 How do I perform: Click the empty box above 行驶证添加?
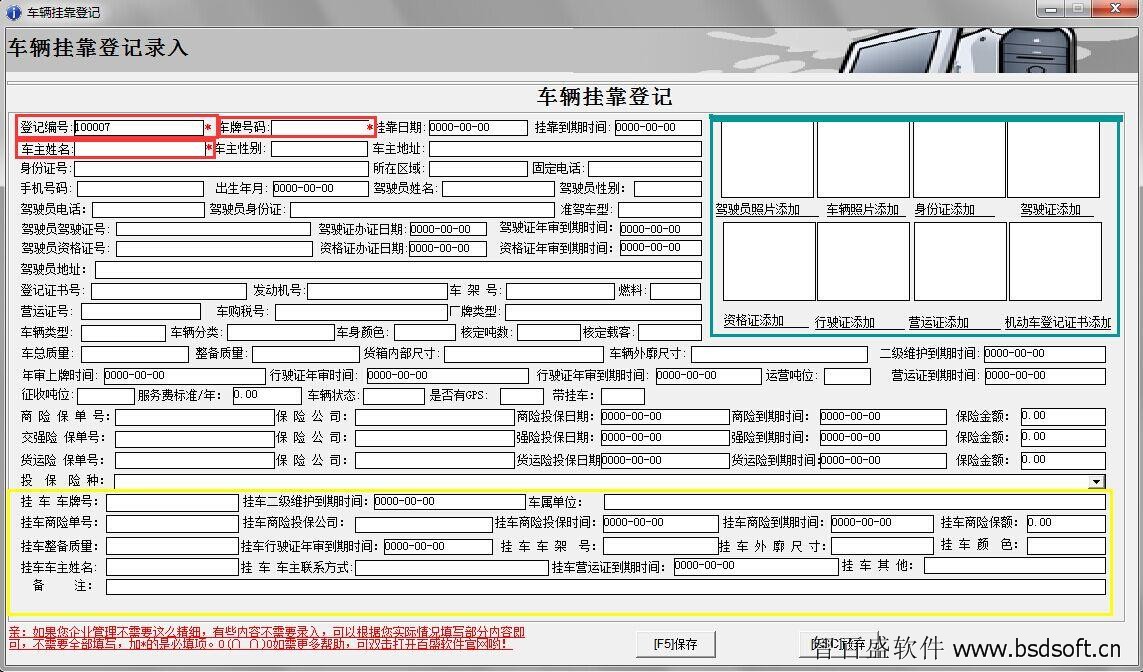863,261
